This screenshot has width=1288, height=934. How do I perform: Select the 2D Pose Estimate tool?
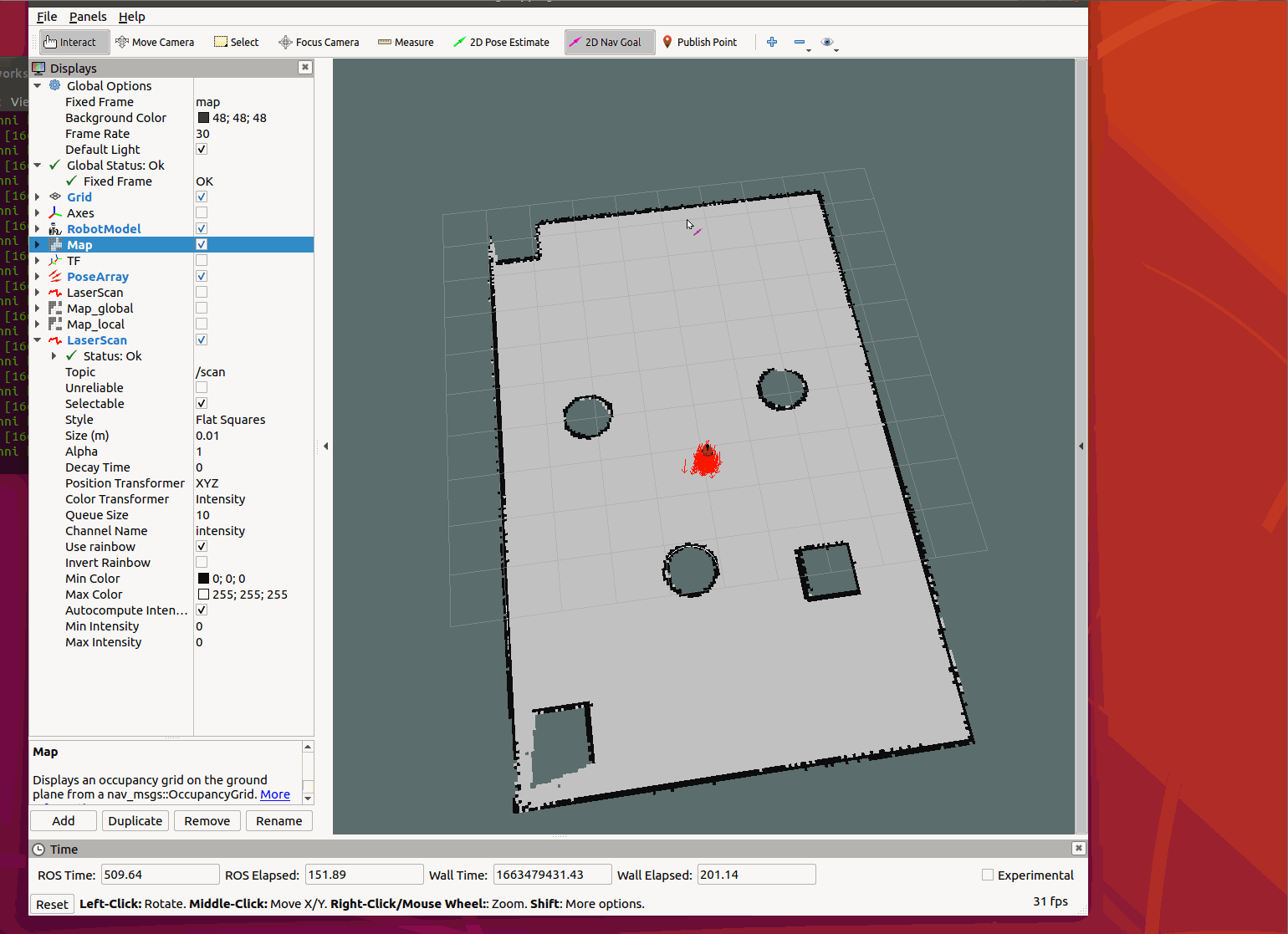(x=501, y=42)
